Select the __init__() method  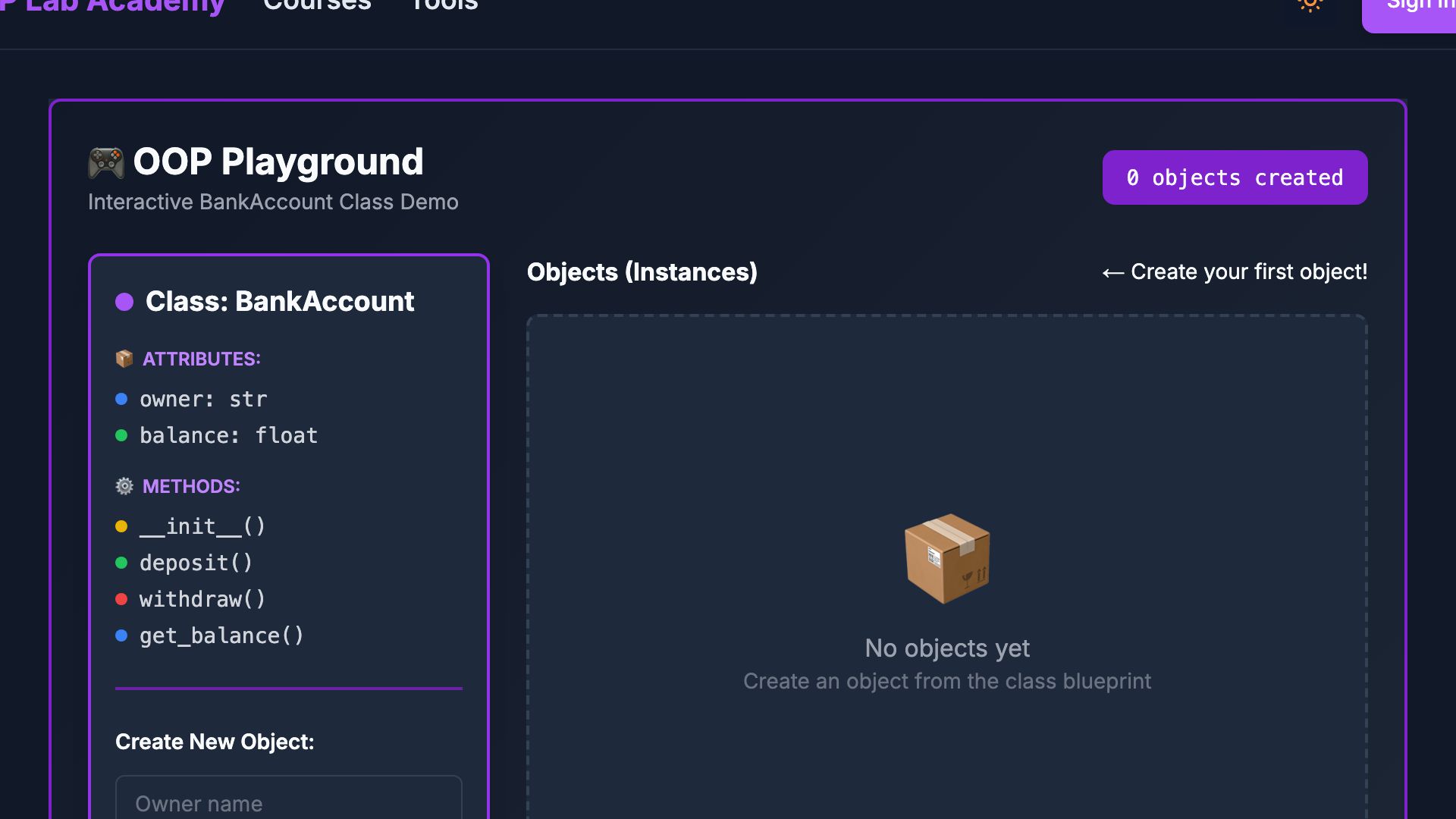click(202, 526)
